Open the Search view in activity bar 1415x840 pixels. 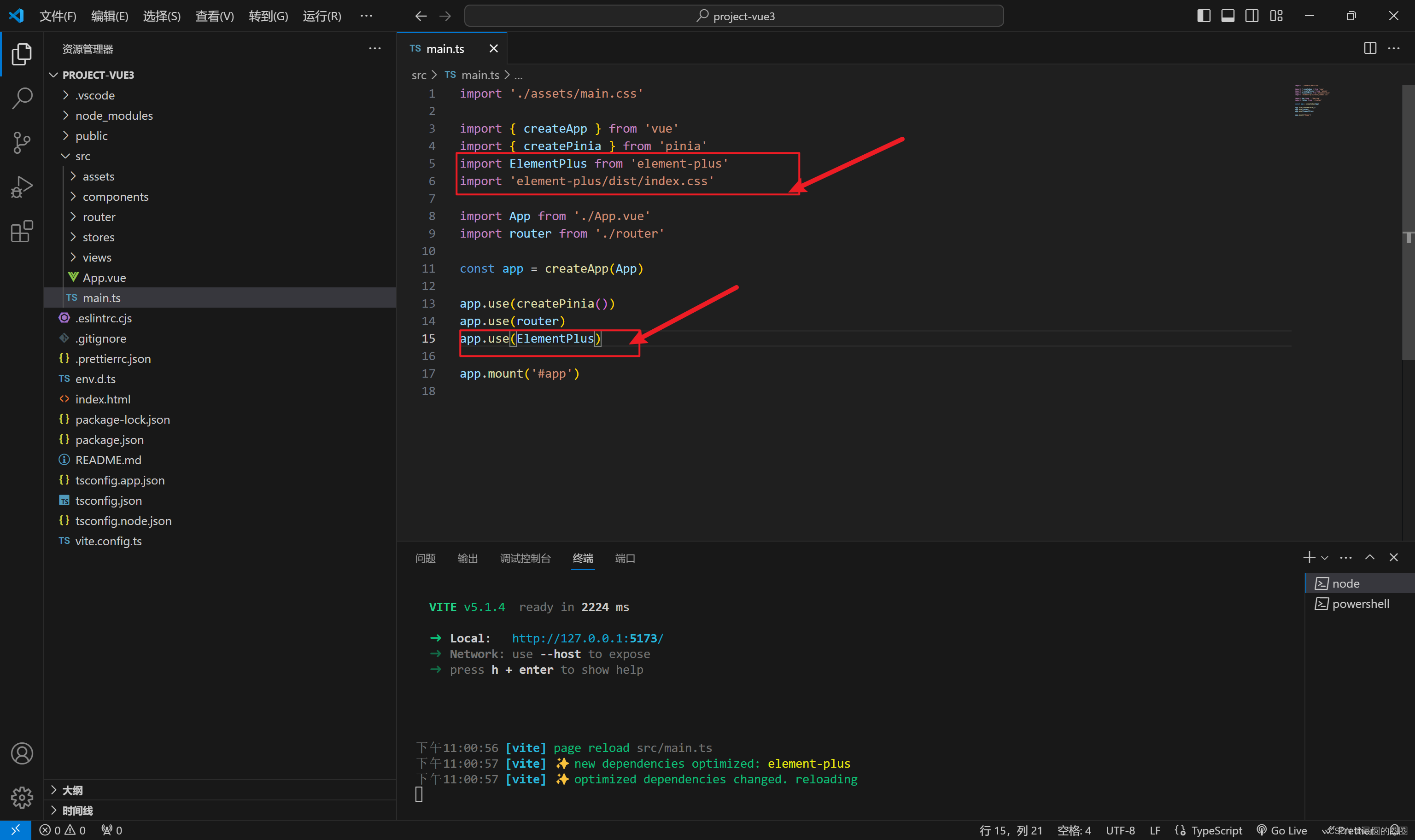click(x=22, y=98)
